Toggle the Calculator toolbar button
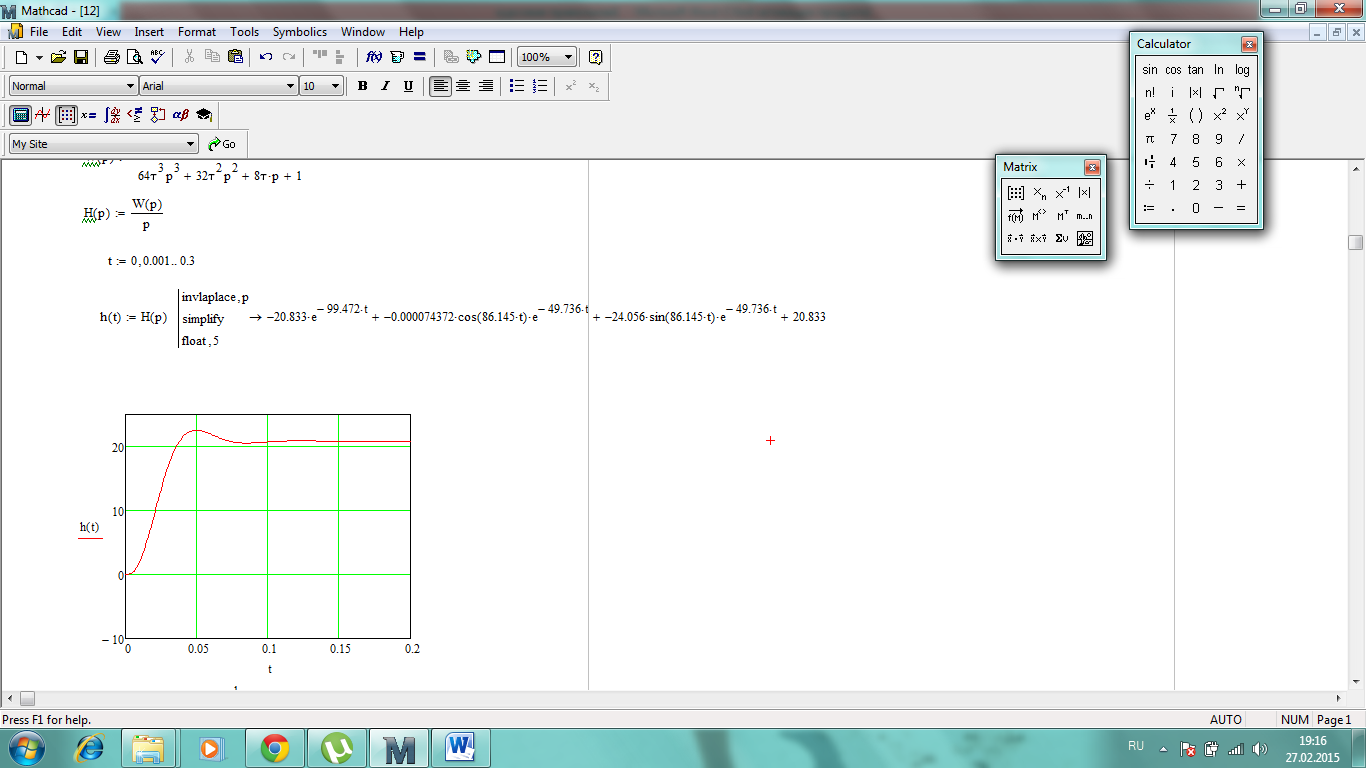This screenshot has height=768, width=1366. (20, 115)
